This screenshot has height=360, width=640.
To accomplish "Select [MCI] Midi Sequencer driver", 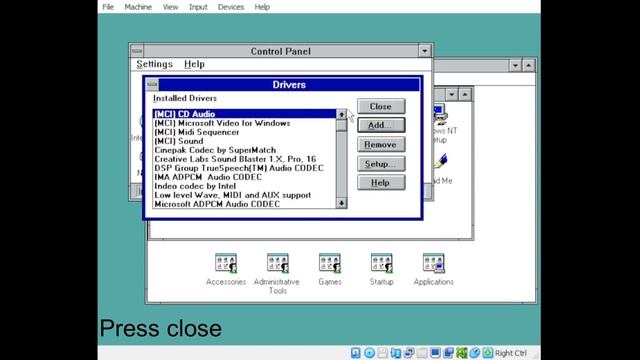I will [x=244, y=132].
